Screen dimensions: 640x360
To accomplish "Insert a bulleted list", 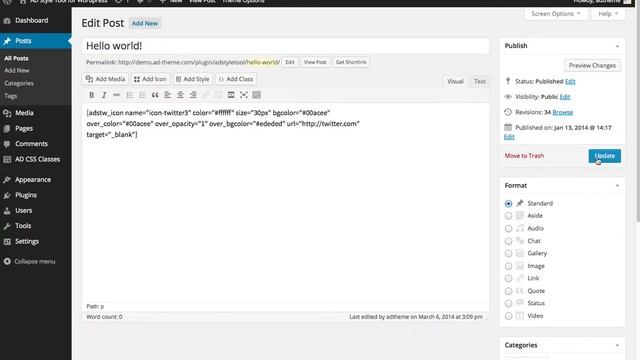I will [x=129, y=95].
